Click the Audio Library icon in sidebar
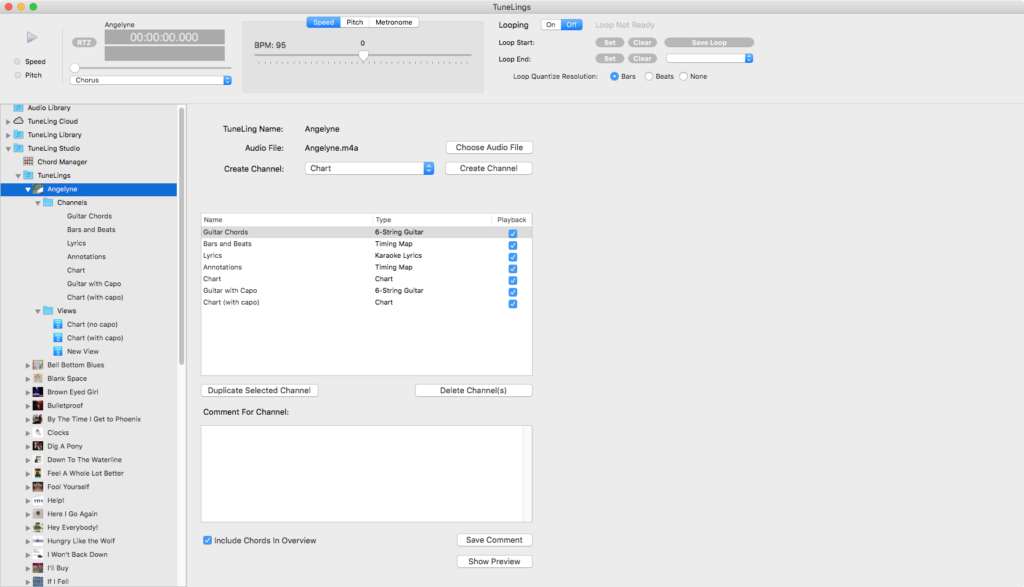Screen dimensions: 1024x587 pyautogui.click(x=18, y=108)
